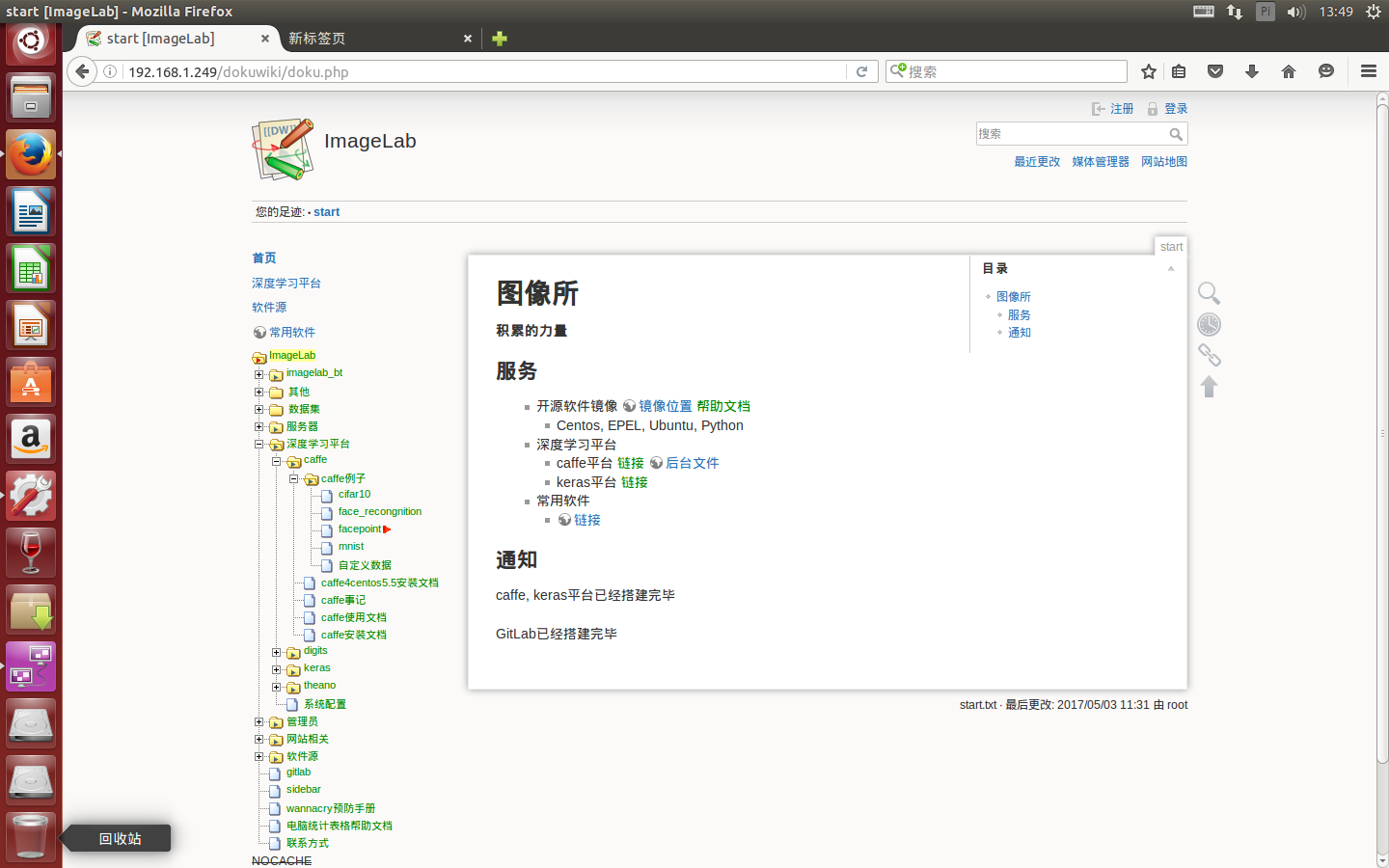The height and width of the screenshot is (868, 1389).
Task: Collapse the 目录 table of contents
Action: pyautogui.click(x=1171, y=269)
